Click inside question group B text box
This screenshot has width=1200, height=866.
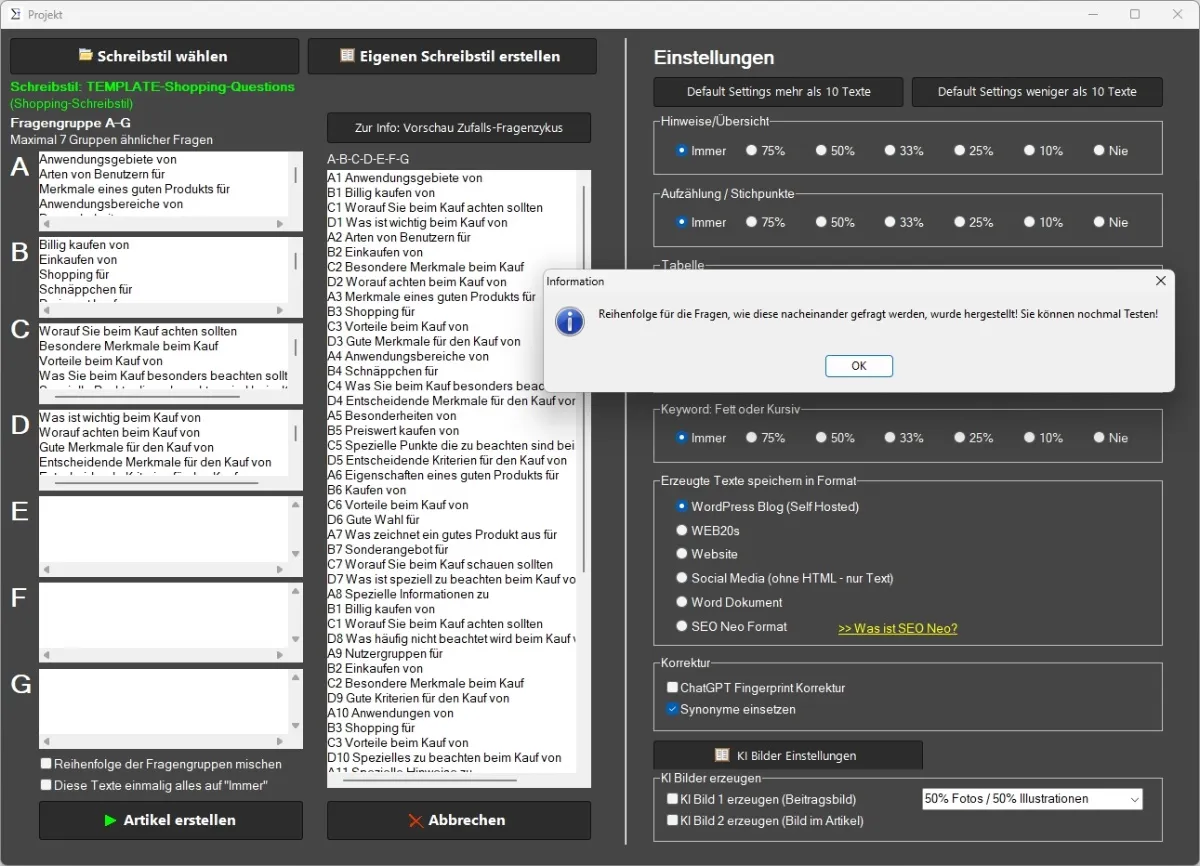[165, 271]
